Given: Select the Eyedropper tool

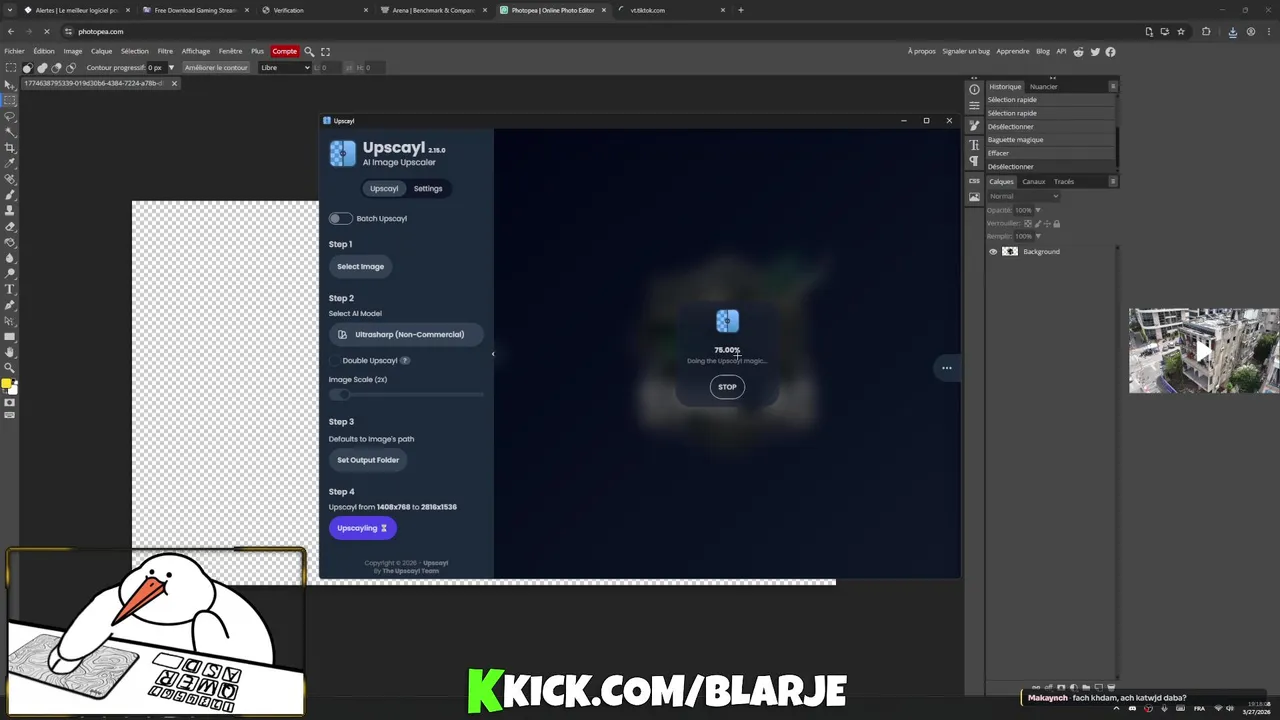Looking at the screenshot, I should coord(10,162).
